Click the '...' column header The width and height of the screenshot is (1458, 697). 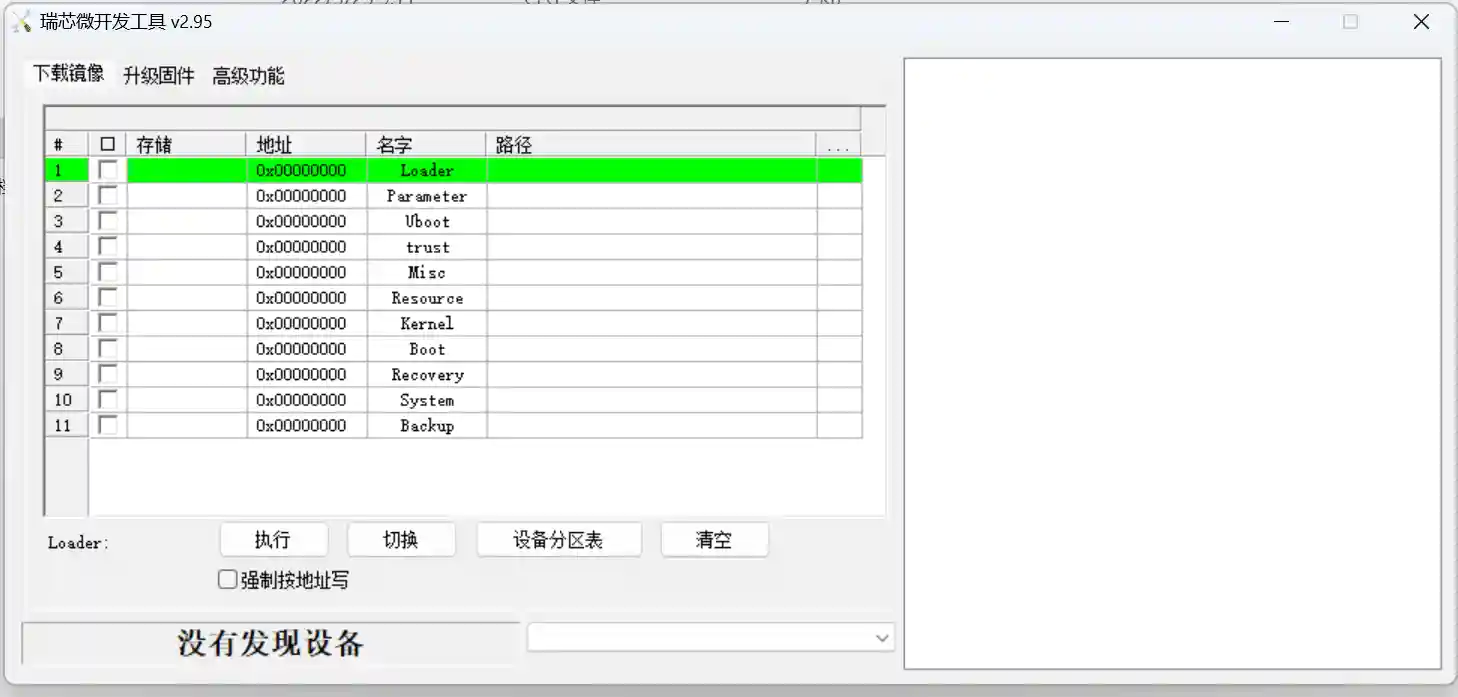click(x=839, y=145)
